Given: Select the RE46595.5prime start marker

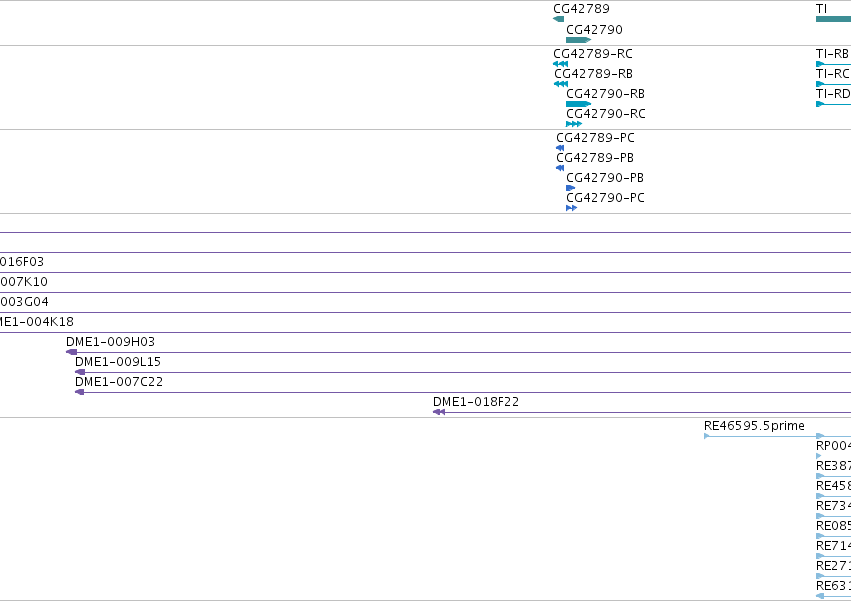Looking at the screenshot, I should 707,436.
